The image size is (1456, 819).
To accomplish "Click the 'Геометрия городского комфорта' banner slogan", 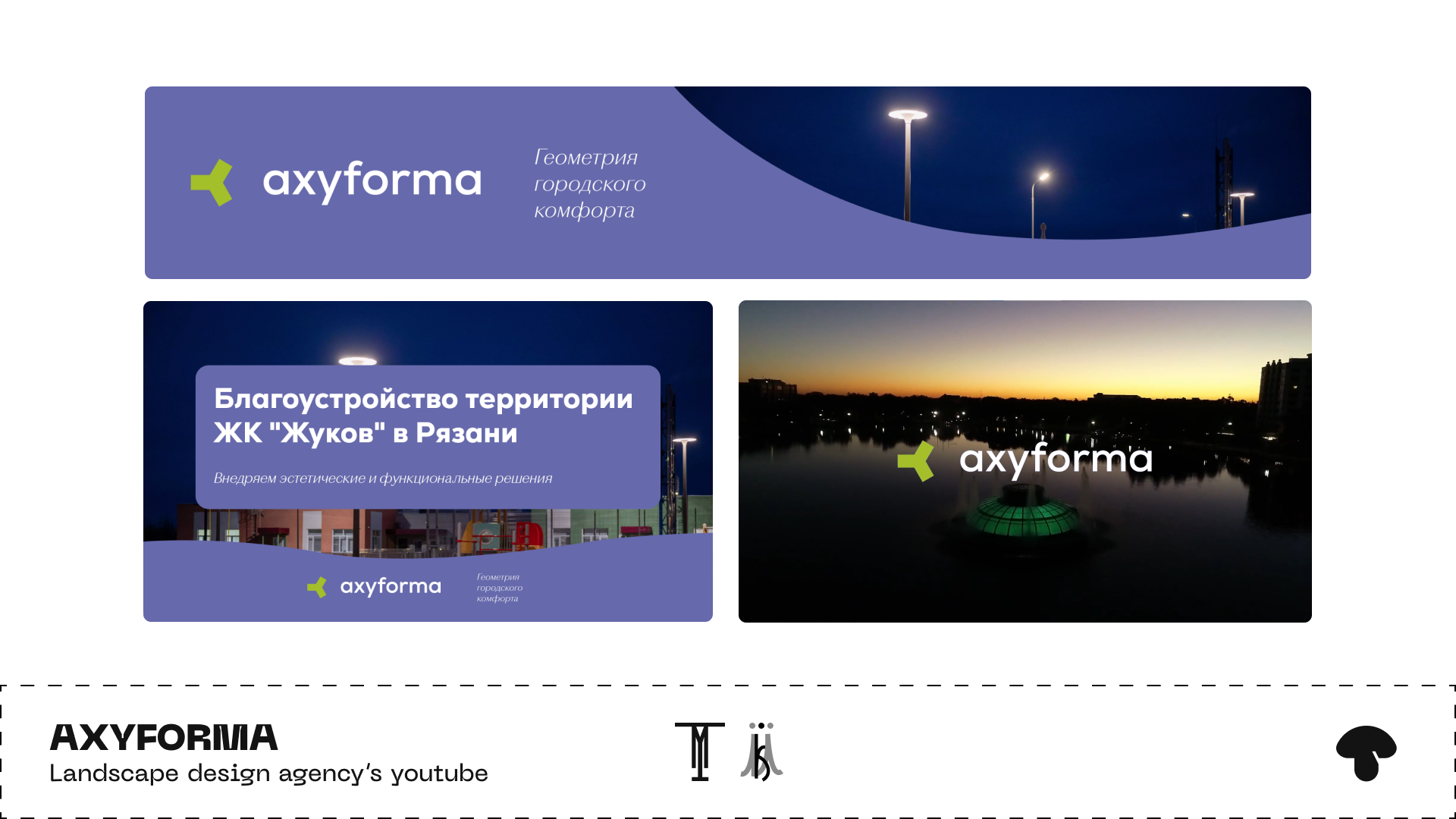I will pyautogui.click(x=589, y=184).
